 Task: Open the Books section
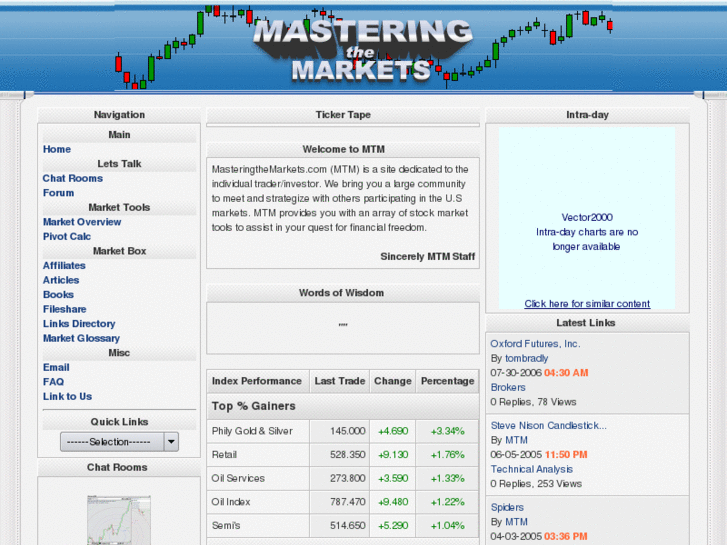click(x=58, y=295)
